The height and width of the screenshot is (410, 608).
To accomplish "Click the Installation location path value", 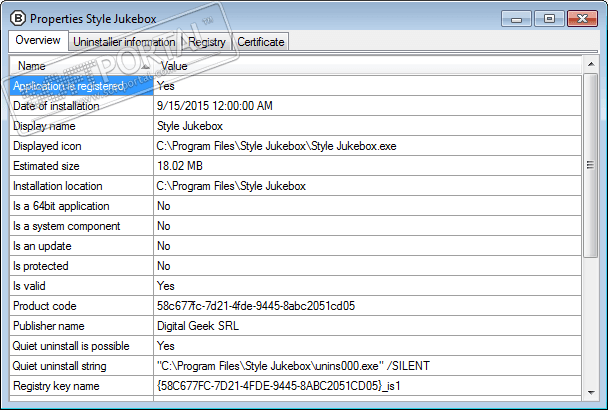I will click(231, 186).
